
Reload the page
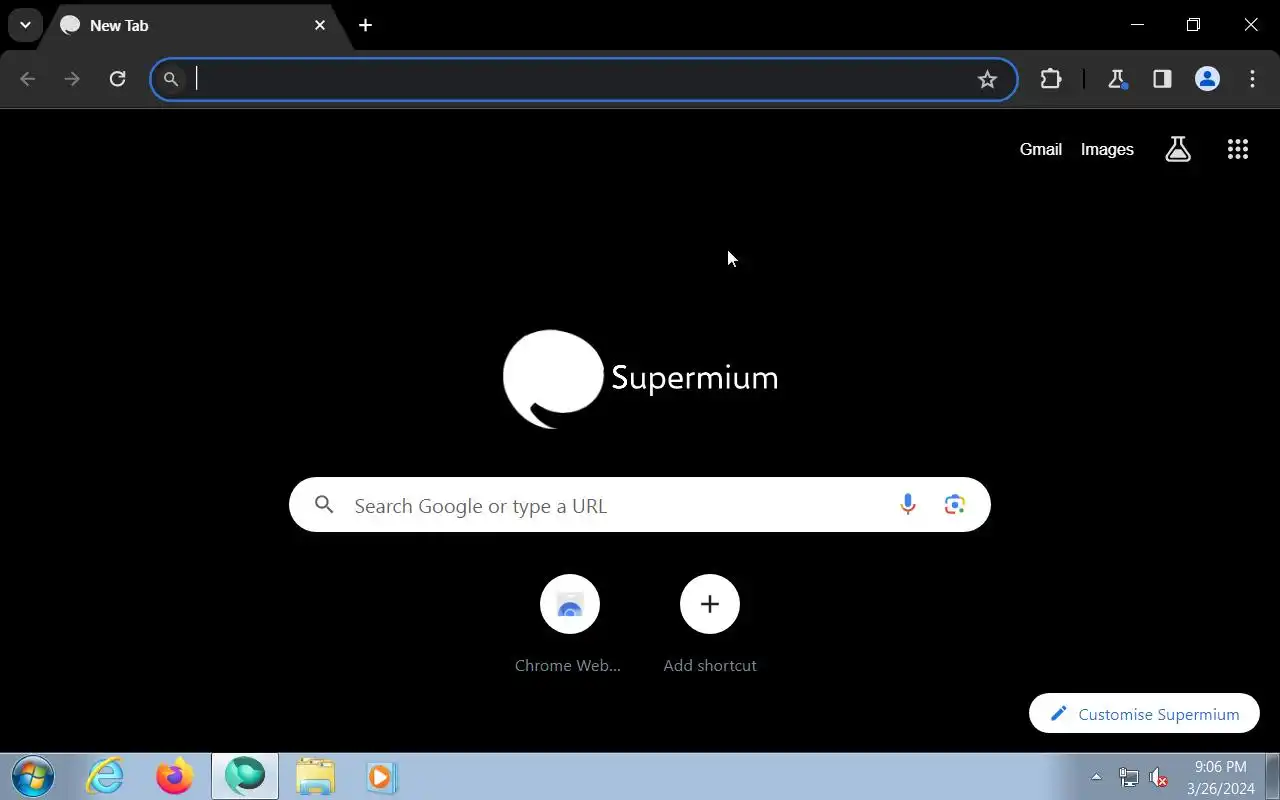(x=117, y=79)
